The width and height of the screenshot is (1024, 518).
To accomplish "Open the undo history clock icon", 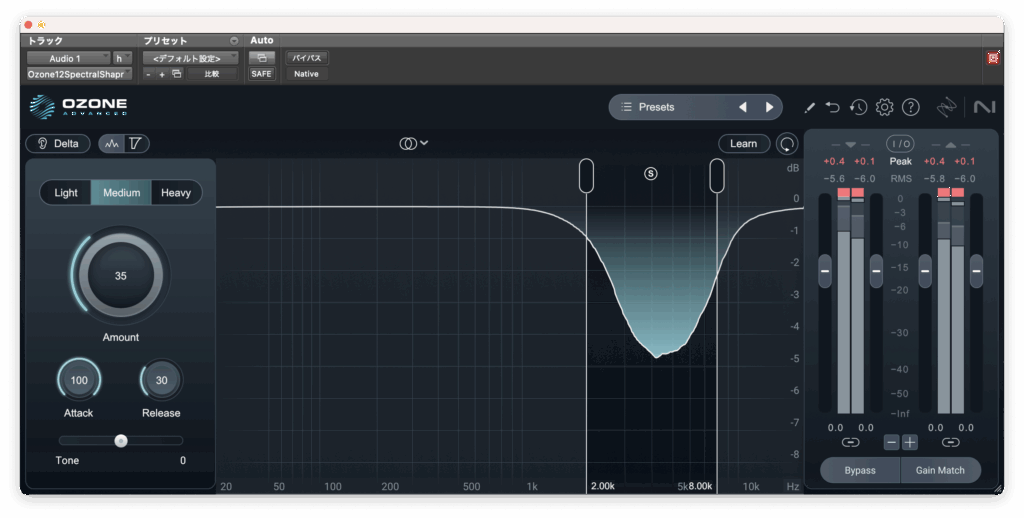I will [x=858, y=107].
